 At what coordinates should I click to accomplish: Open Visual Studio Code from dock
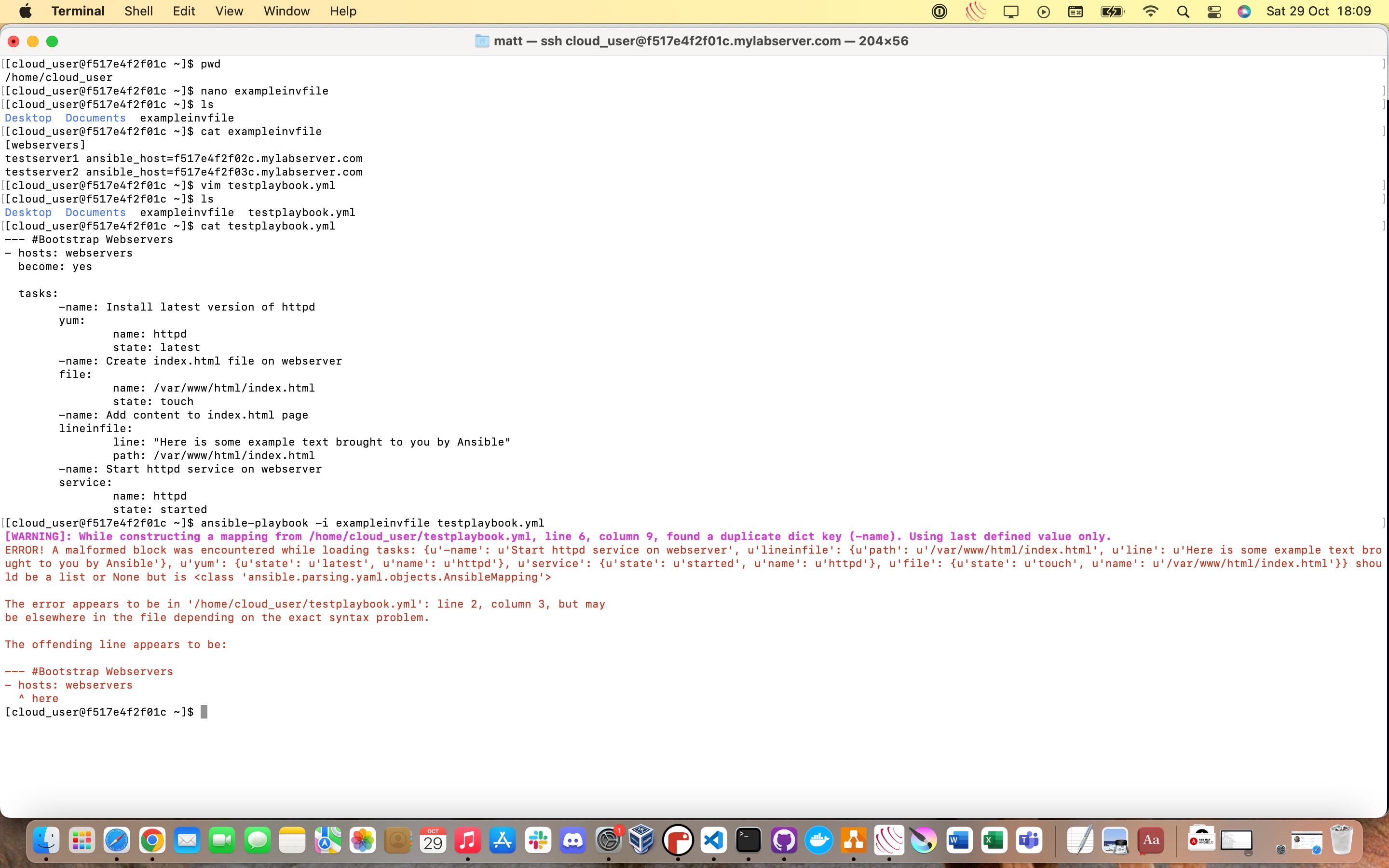[713, 841]
